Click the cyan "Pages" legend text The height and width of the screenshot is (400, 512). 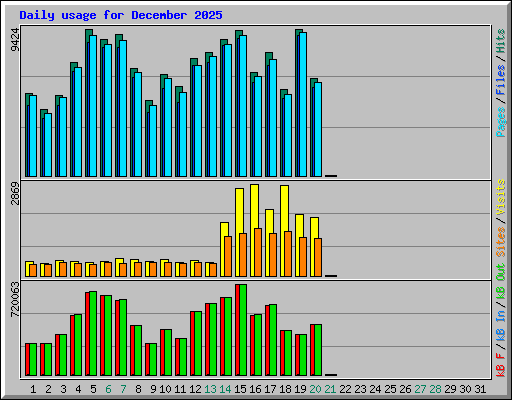[x=501, y=122]
